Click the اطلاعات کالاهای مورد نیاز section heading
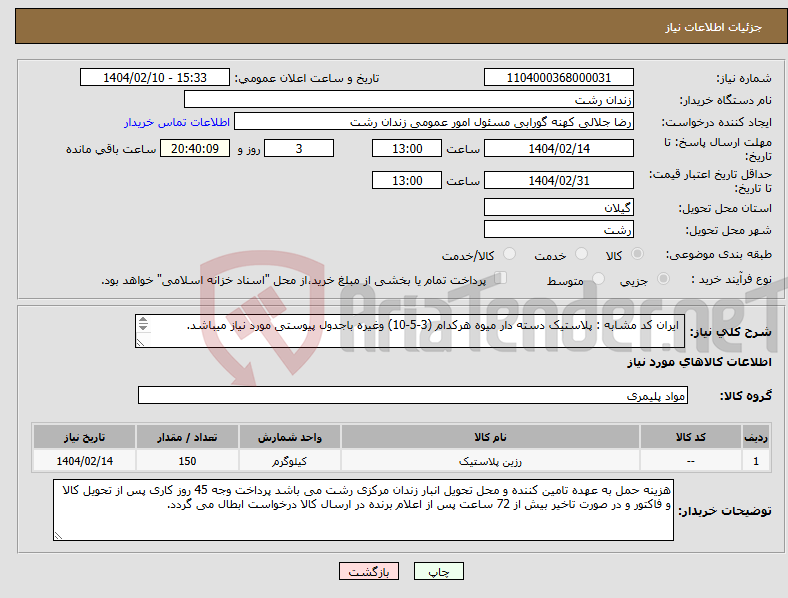788x598 pixels. point(699,362)
